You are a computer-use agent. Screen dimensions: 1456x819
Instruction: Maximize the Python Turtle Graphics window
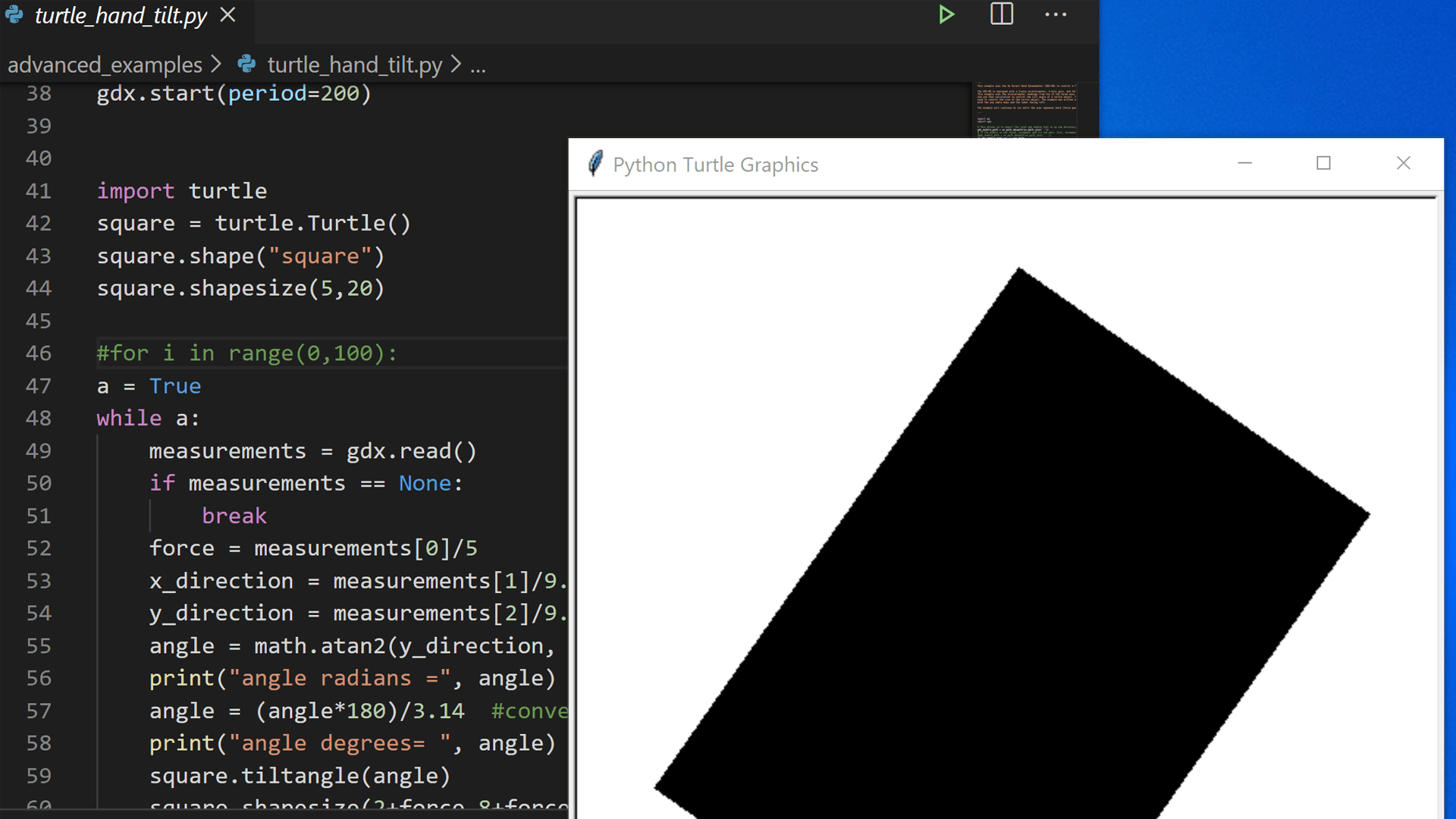[x=1323, y=163]
